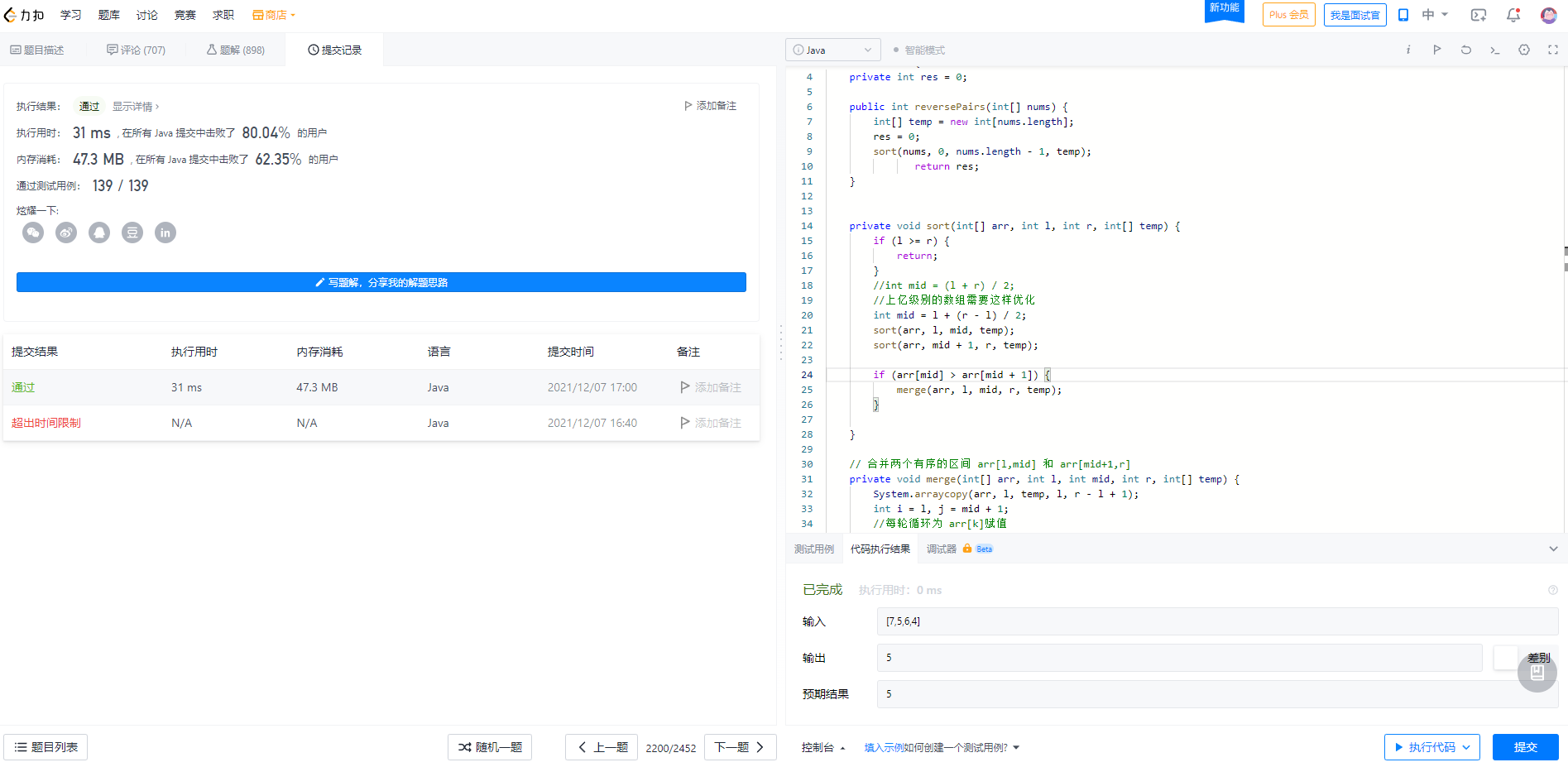1568x767 pixels.
Task: Open the 中 language switch dropdown
Action: point(1435,15)
